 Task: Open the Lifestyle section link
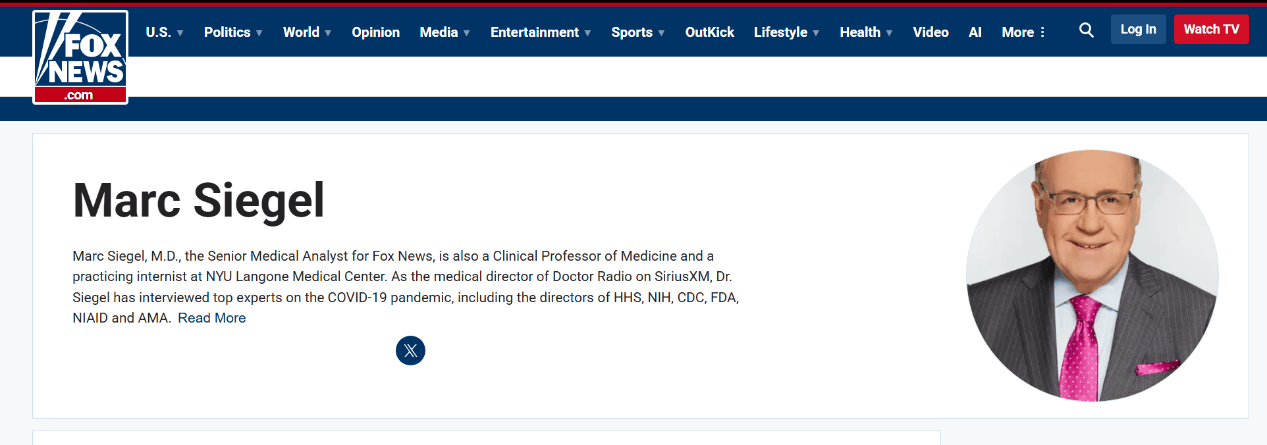point(780,32)
